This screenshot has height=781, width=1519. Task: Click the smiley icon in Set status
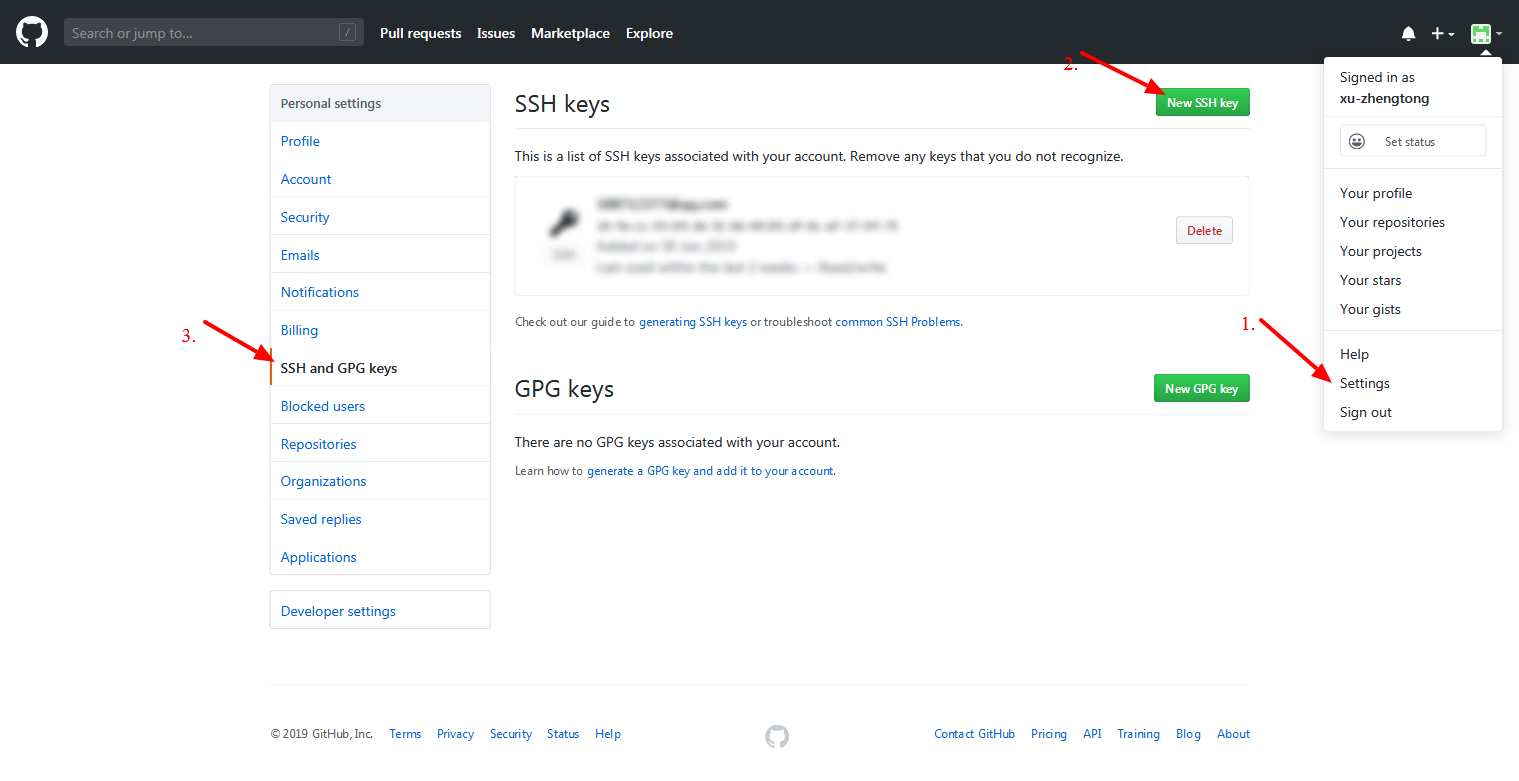point(1357,142)
